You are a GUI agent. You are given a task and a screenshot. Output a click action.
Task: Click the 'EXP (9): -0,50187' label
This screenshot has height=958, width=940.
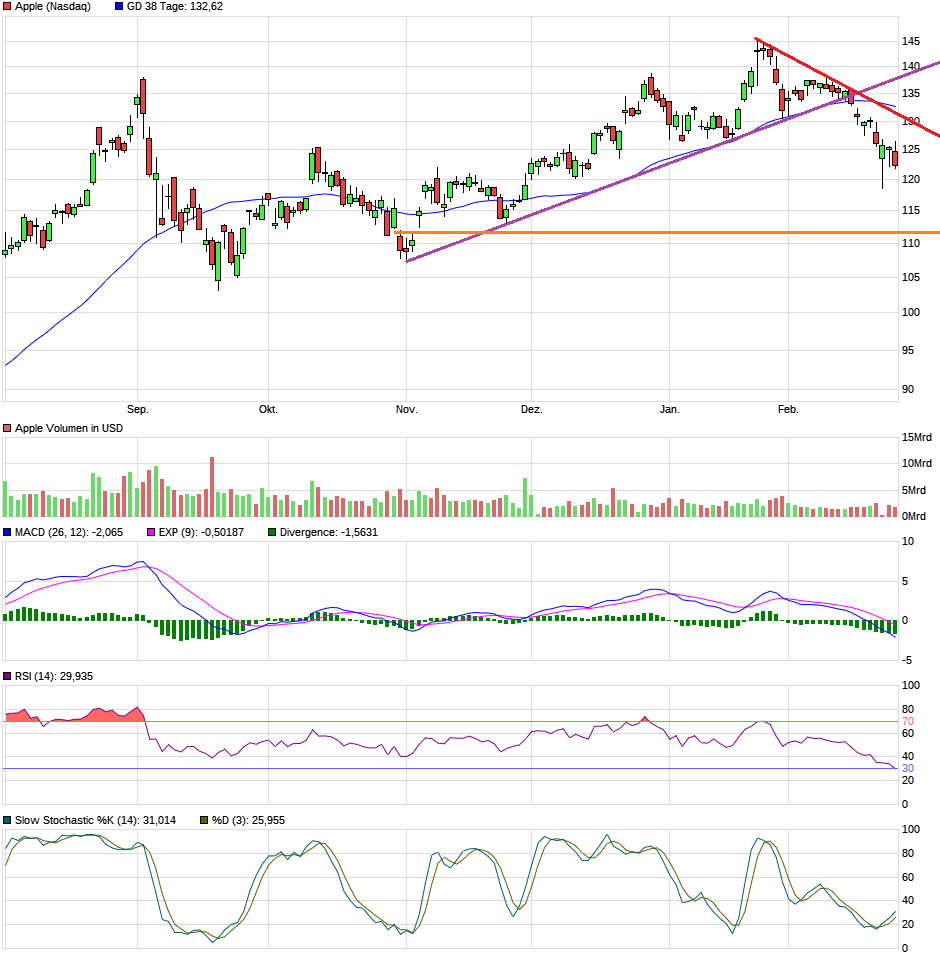pyautogui.click(x=201, y=532)
